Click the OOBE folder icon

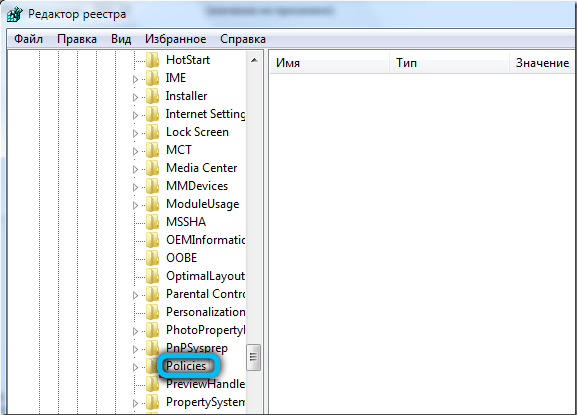click(x=152, y=258)
